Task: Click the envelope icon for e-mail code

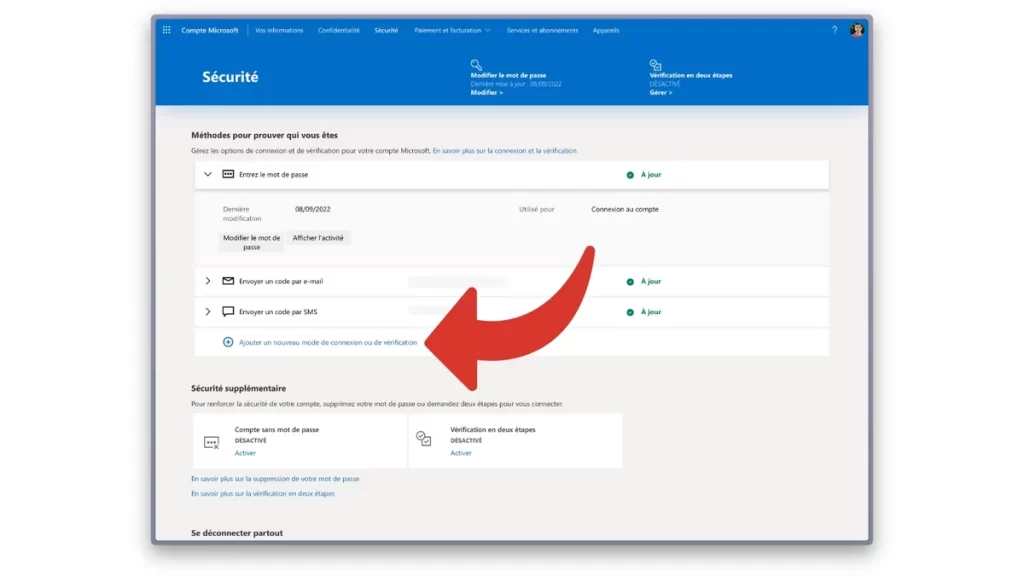Action: tap(228, 281)
